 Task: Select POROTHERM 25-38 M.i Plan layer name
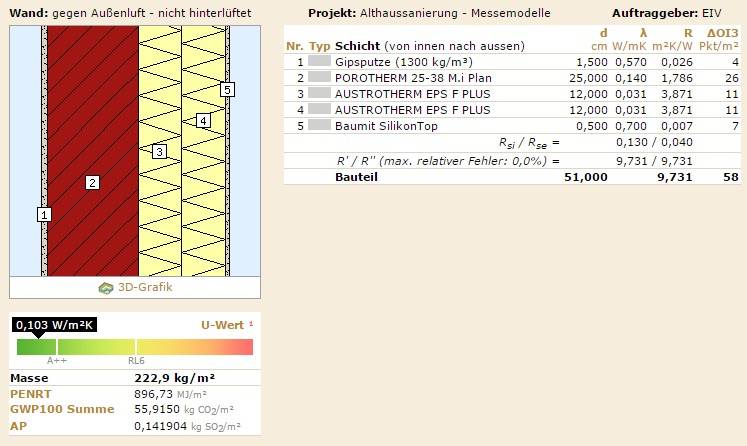click(413, 78)
